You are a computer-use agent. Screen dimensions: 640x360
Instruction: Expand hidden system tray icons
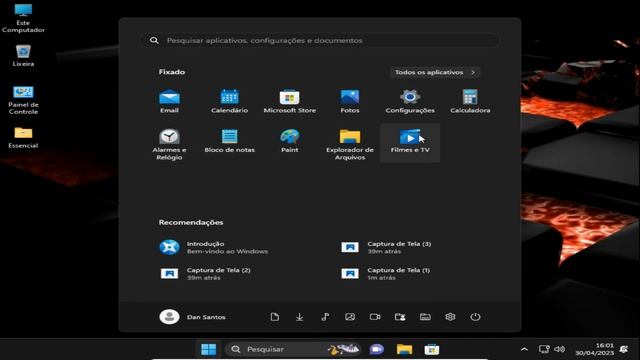[x=524, y=349]
